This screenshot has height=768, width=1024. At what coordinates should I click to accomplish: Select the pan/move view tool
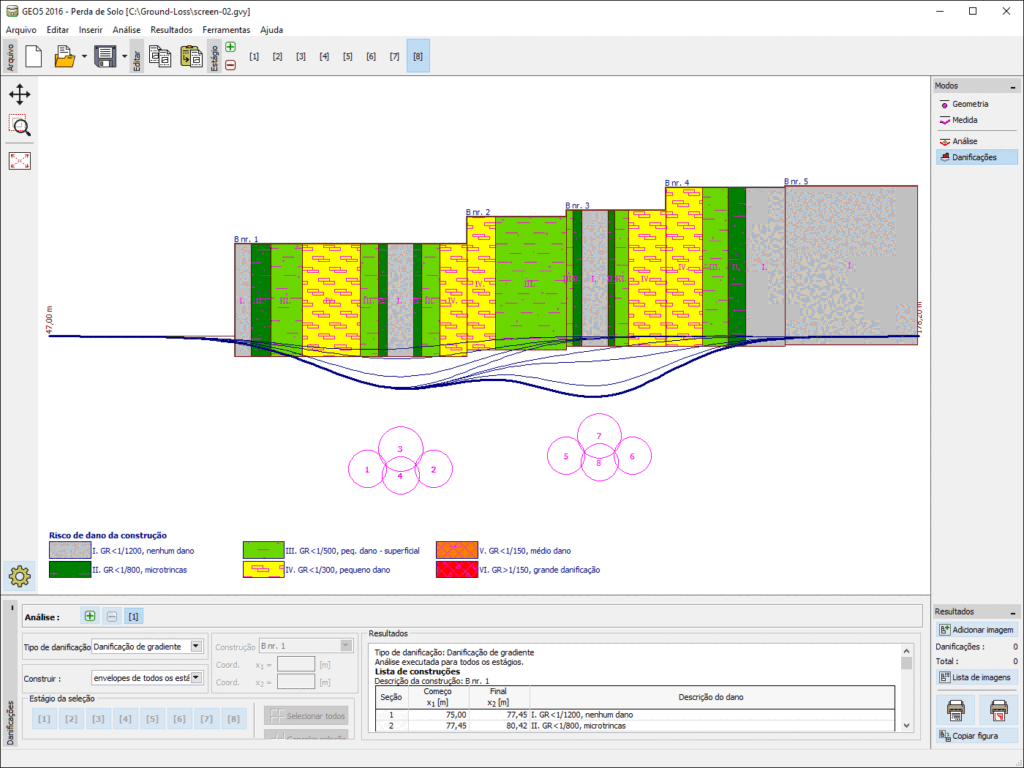[x=20, y=95]
